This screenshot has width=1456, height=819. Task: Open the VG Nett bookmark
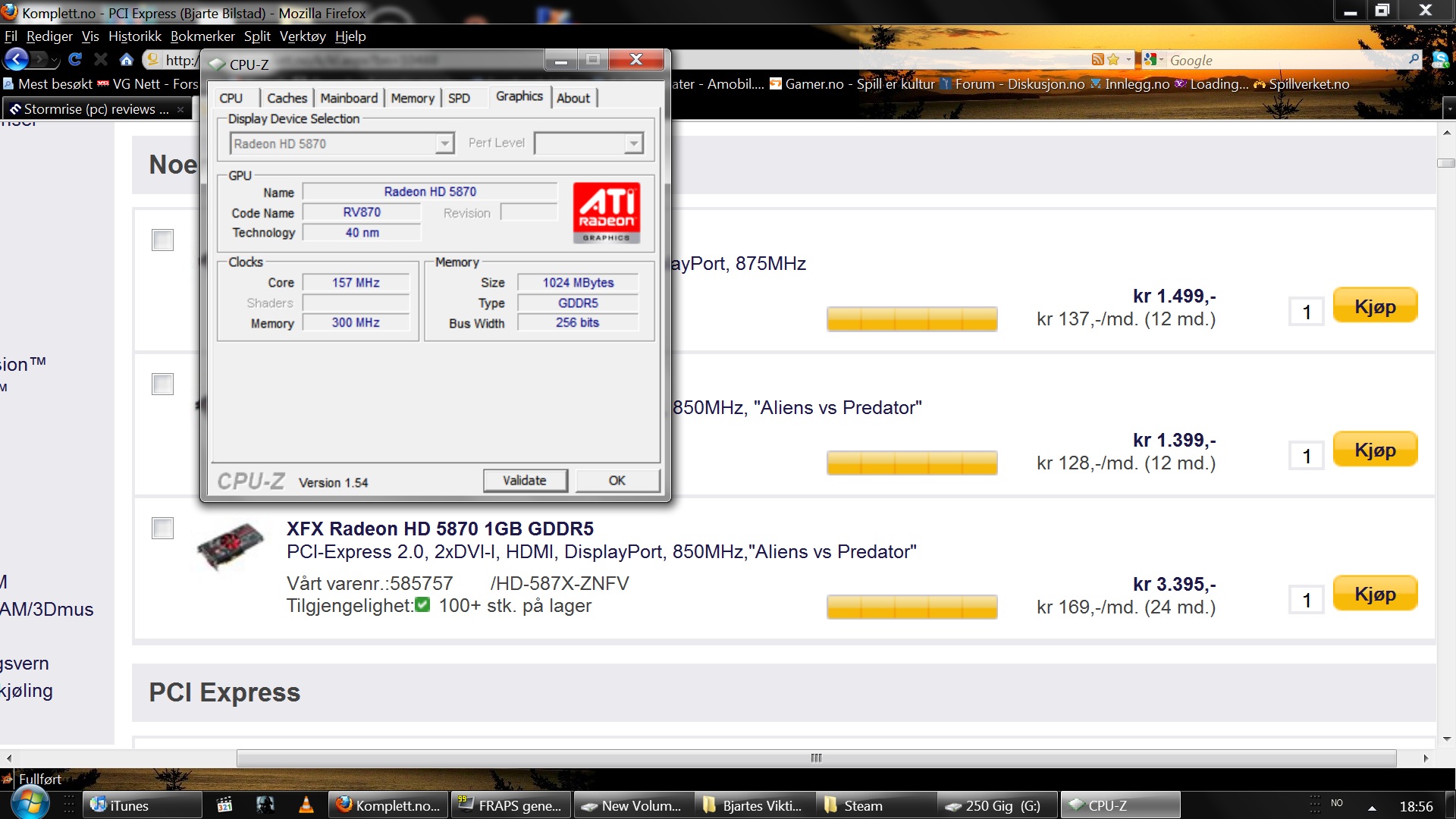147,84
